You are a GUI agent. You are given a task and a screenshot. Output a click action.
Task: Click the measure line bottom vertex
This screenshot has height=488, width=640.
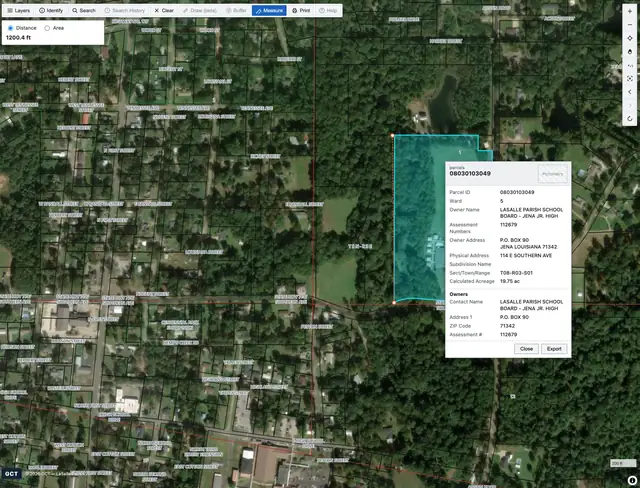(x=394, y=303)
